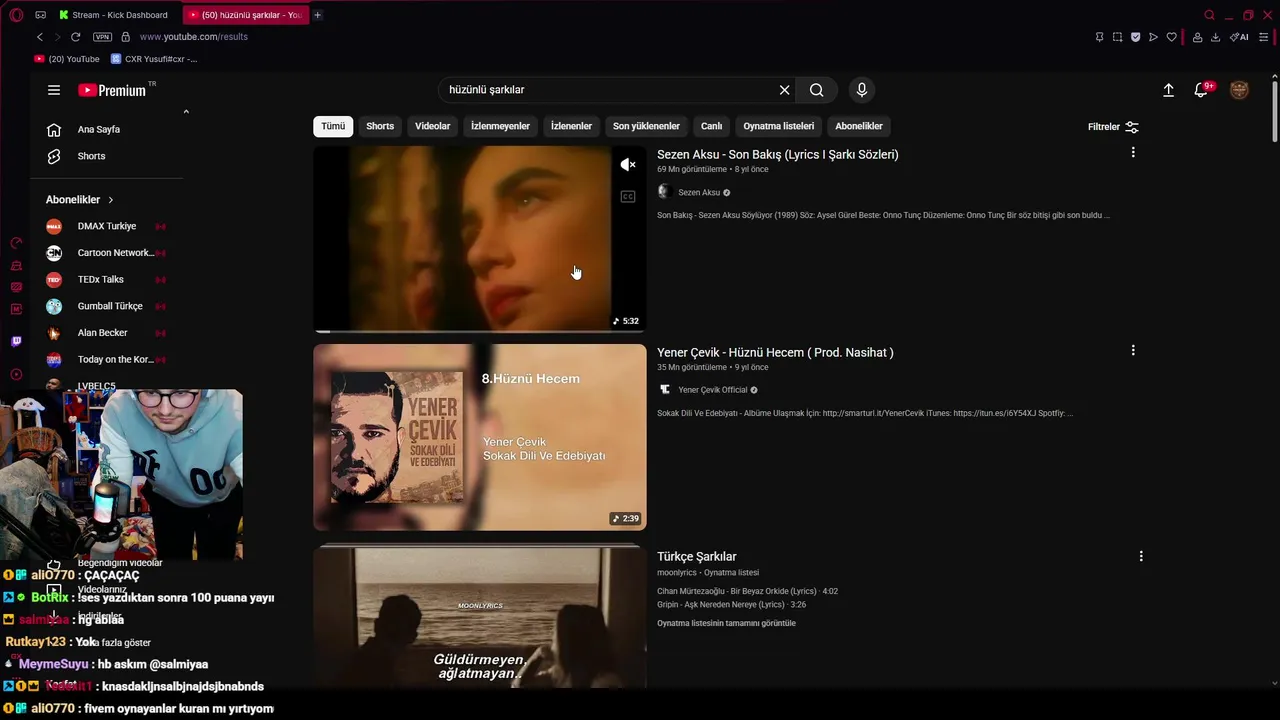Screen dimensions: 1280x720
Task: Reload the page with the refresh icon
Action: (x=75, y=37)
